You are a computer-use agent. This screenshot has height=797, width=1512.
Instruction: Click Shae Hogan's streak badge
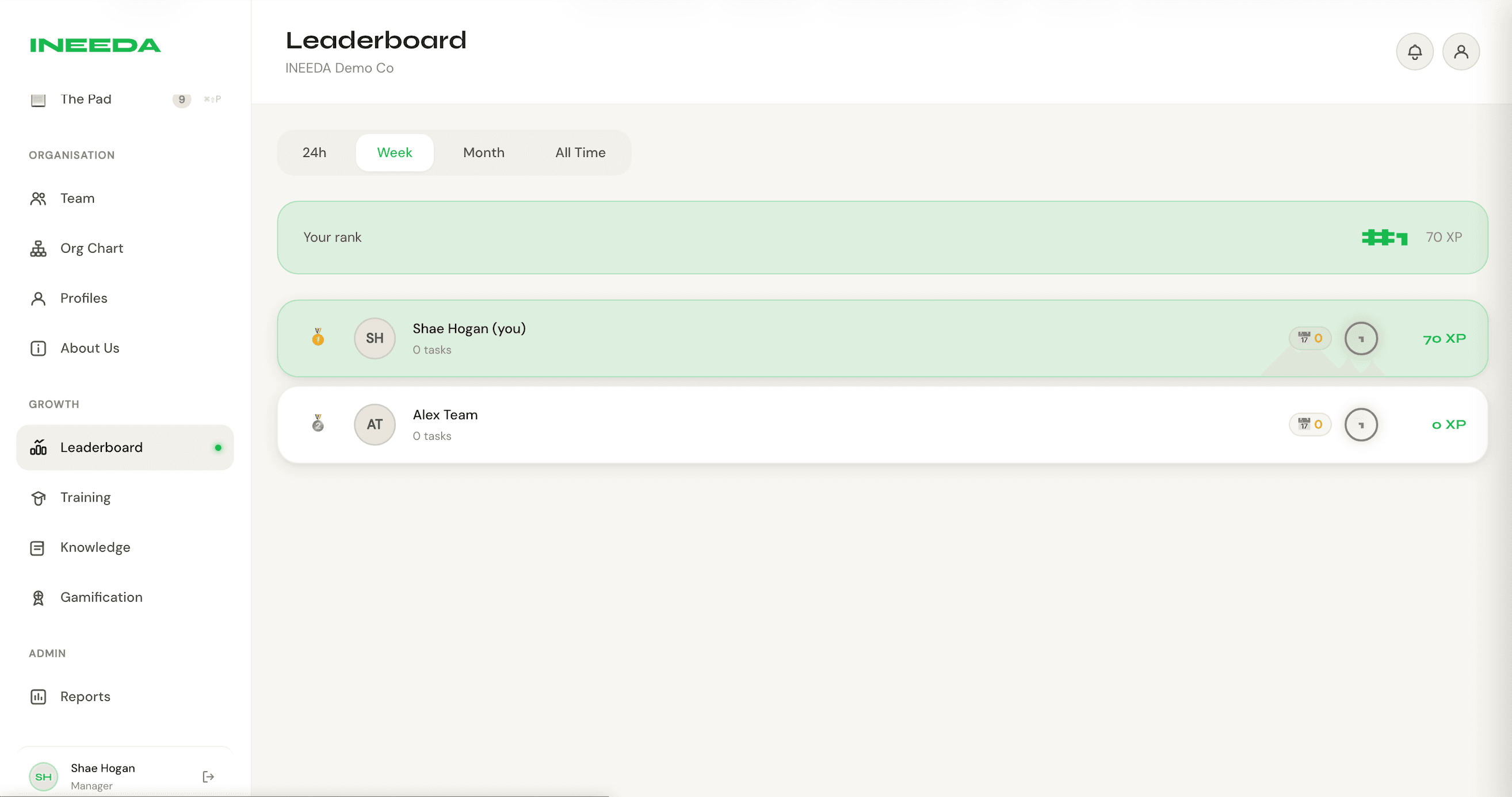coord(1309,338)
